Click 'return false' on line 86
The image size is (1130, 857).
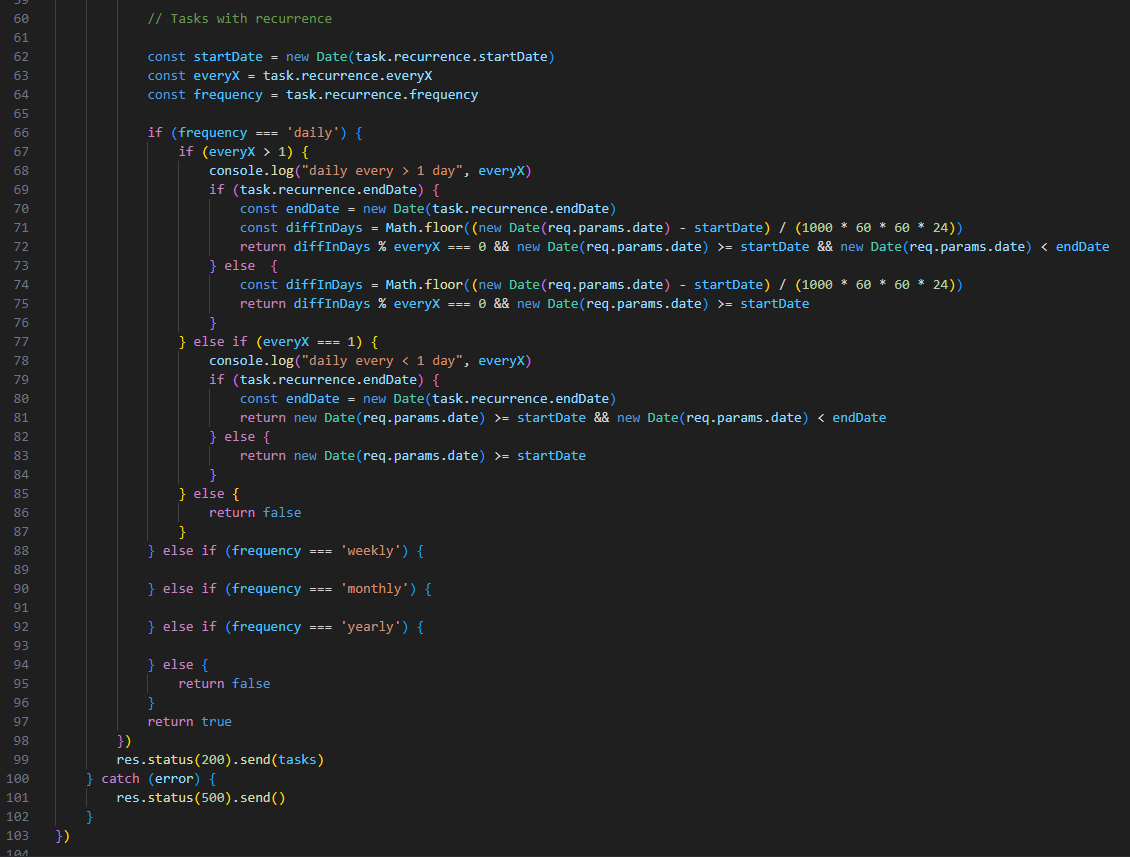(x=255, y=513)
